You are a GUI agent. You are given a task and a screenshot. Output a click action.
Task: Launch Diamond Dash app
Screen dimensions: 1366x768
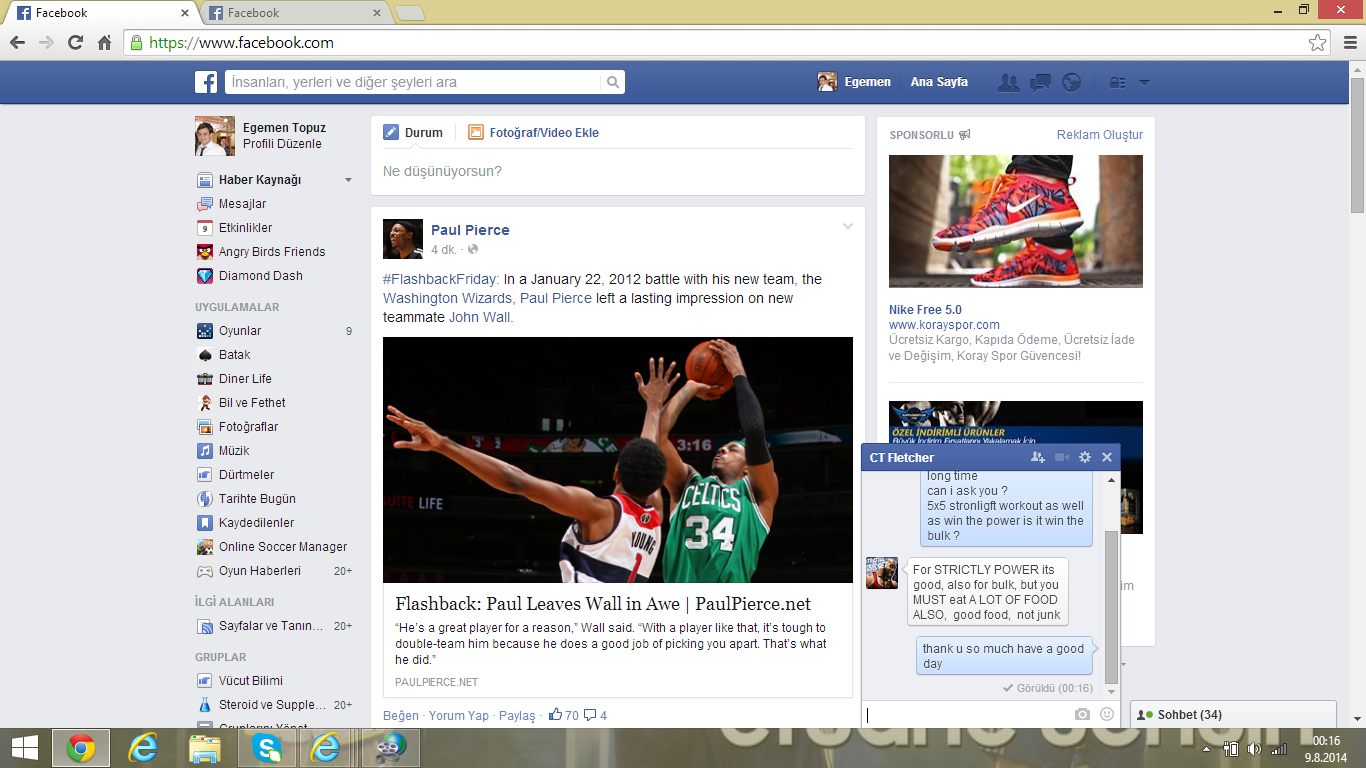260,276
